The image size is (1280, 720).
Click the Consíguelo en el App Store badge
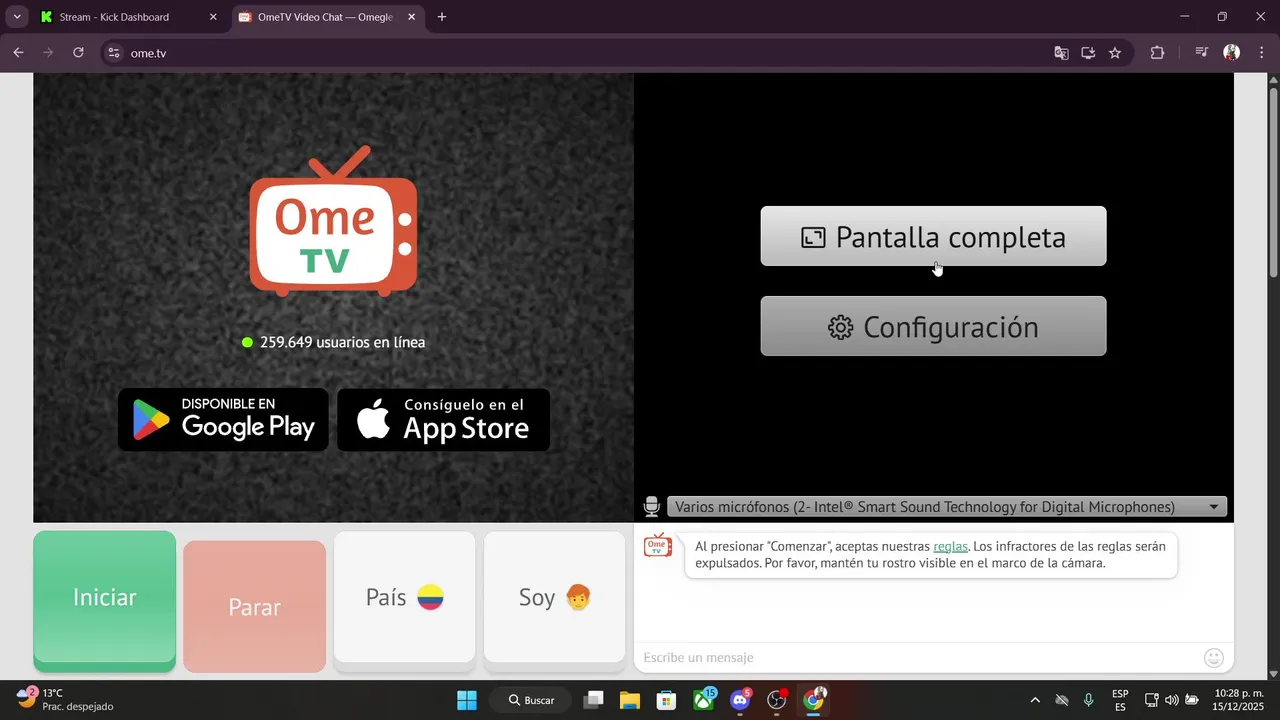tap(444, 420)
